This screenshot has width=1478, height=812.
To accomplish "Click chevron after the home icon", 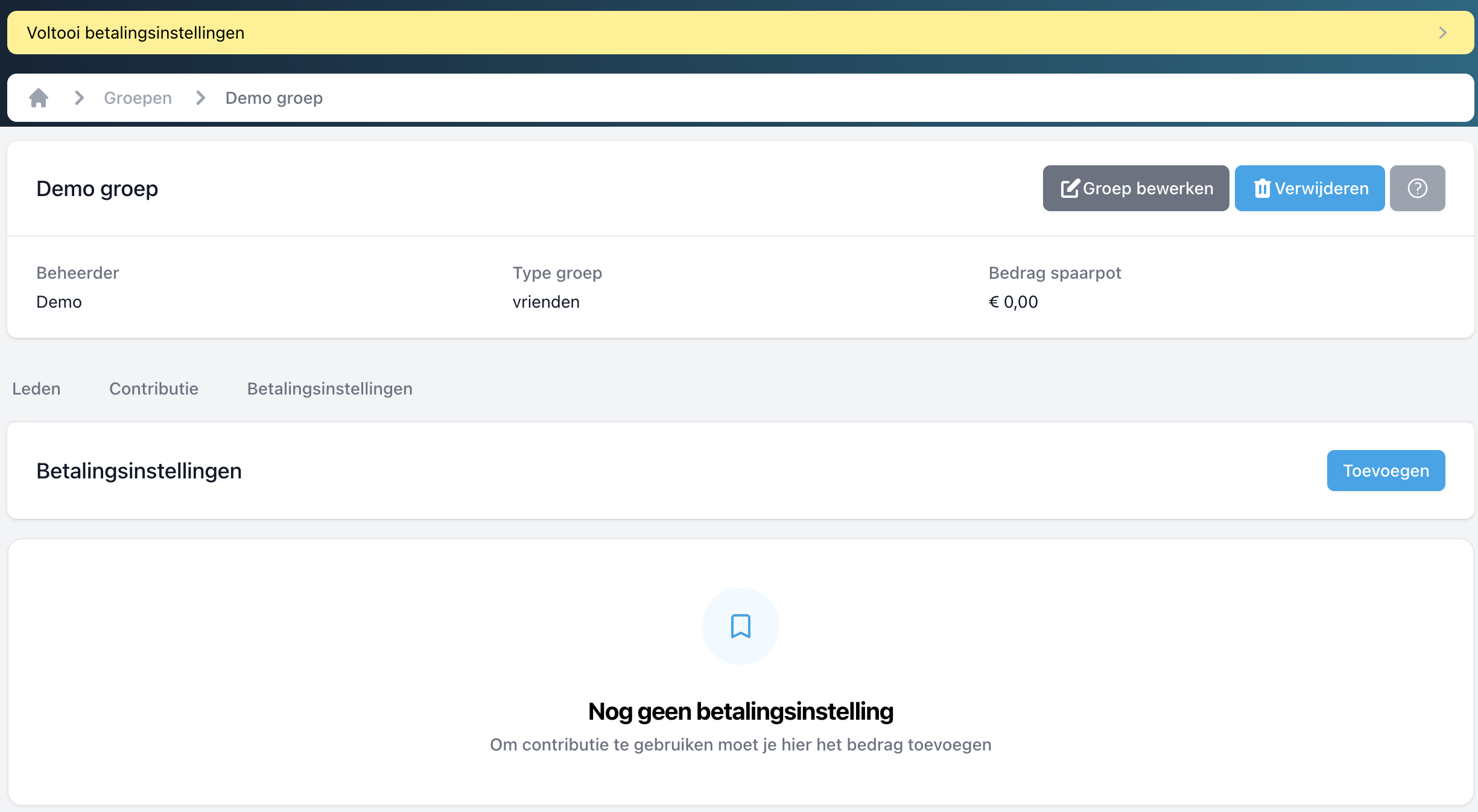I will 79,98.
